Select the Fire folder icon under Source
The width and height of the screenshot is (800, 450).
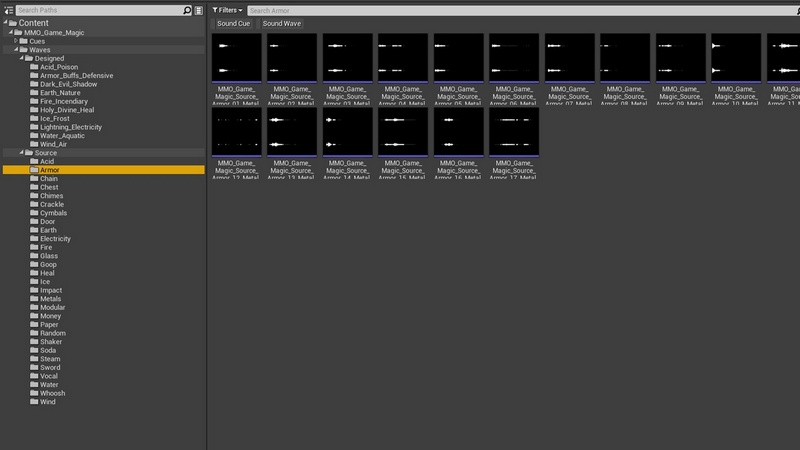click(34, 249)
